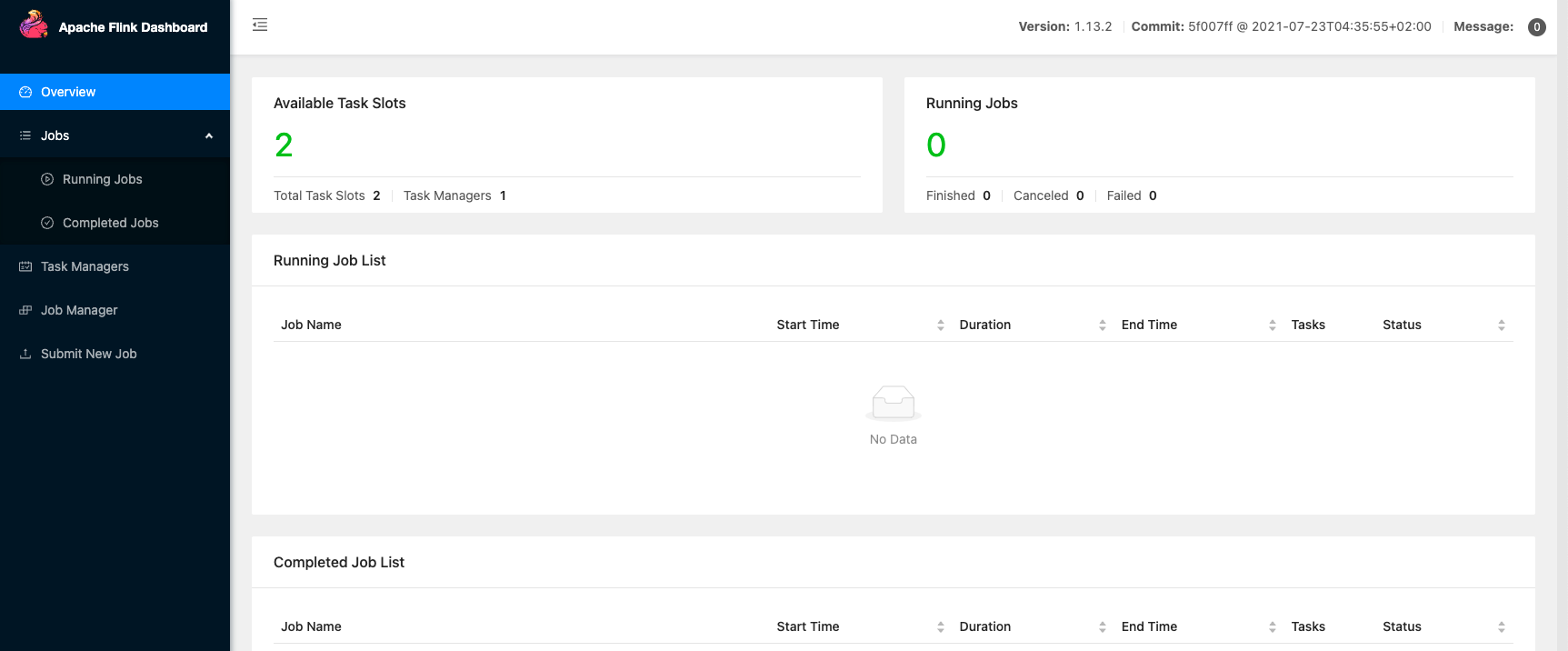The width and height of the screenshot is (1568, 651).
Task: Click the Completed Jobs check-circle icon
Action: click(x=47, y=223)
